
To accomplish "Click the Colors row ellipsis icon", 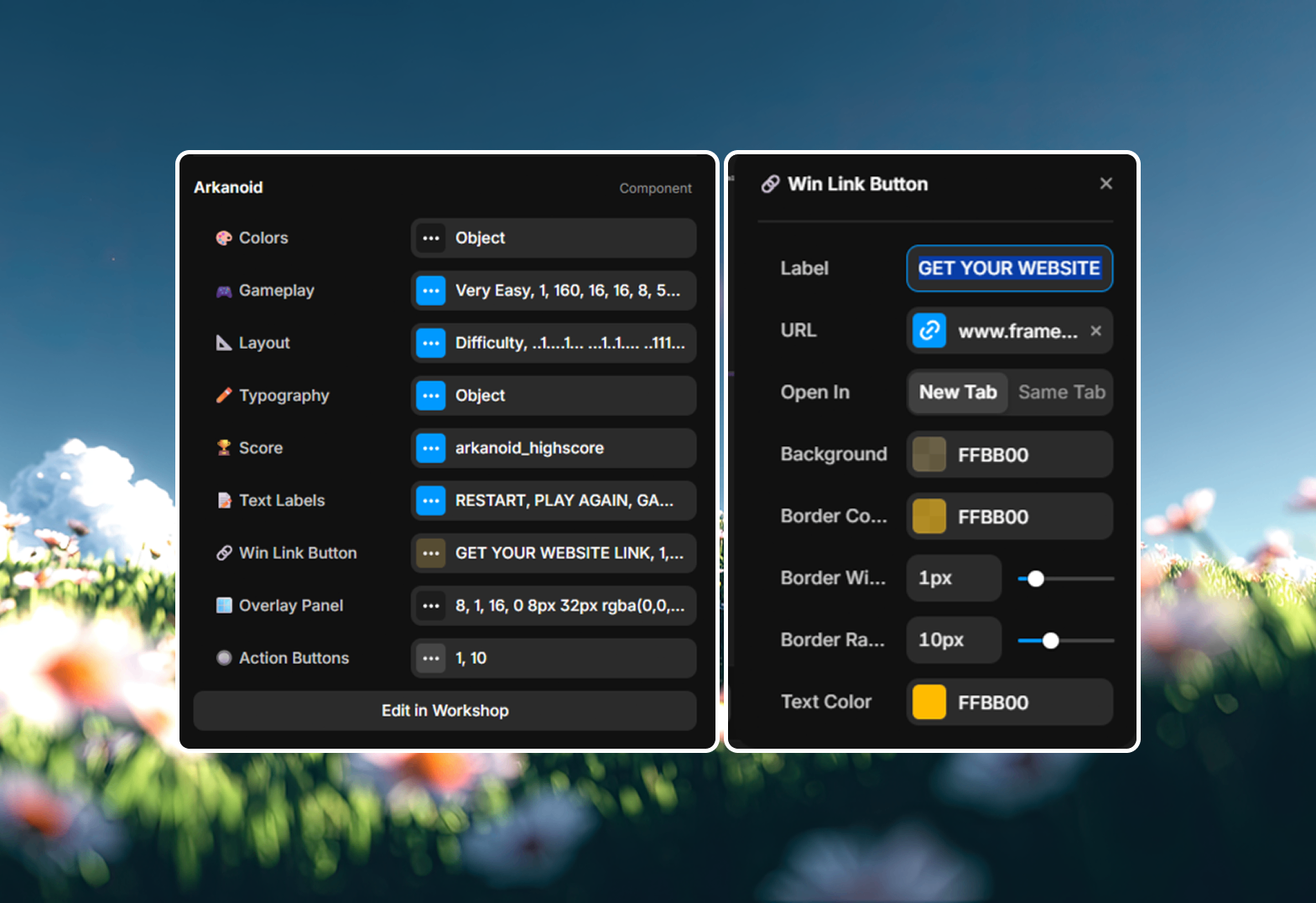I will (431, 238).
